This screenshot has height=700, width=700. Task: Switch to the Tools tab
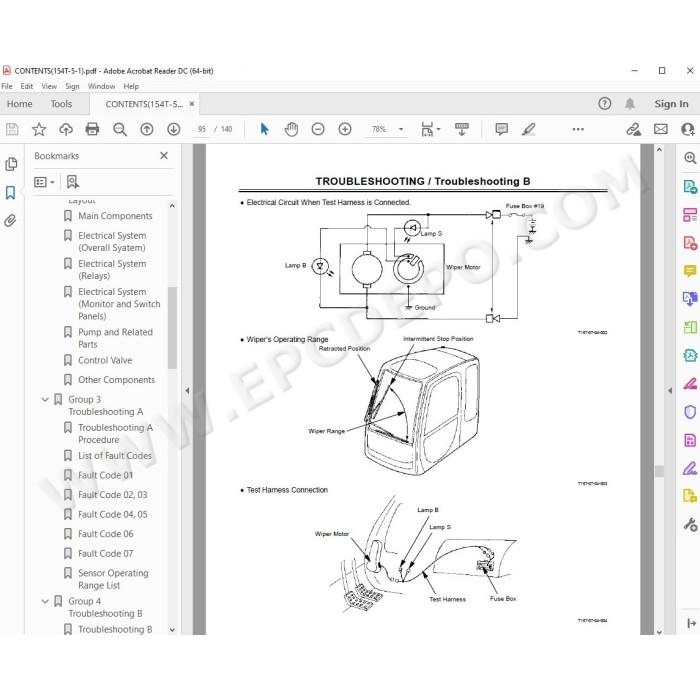(61, 104)
